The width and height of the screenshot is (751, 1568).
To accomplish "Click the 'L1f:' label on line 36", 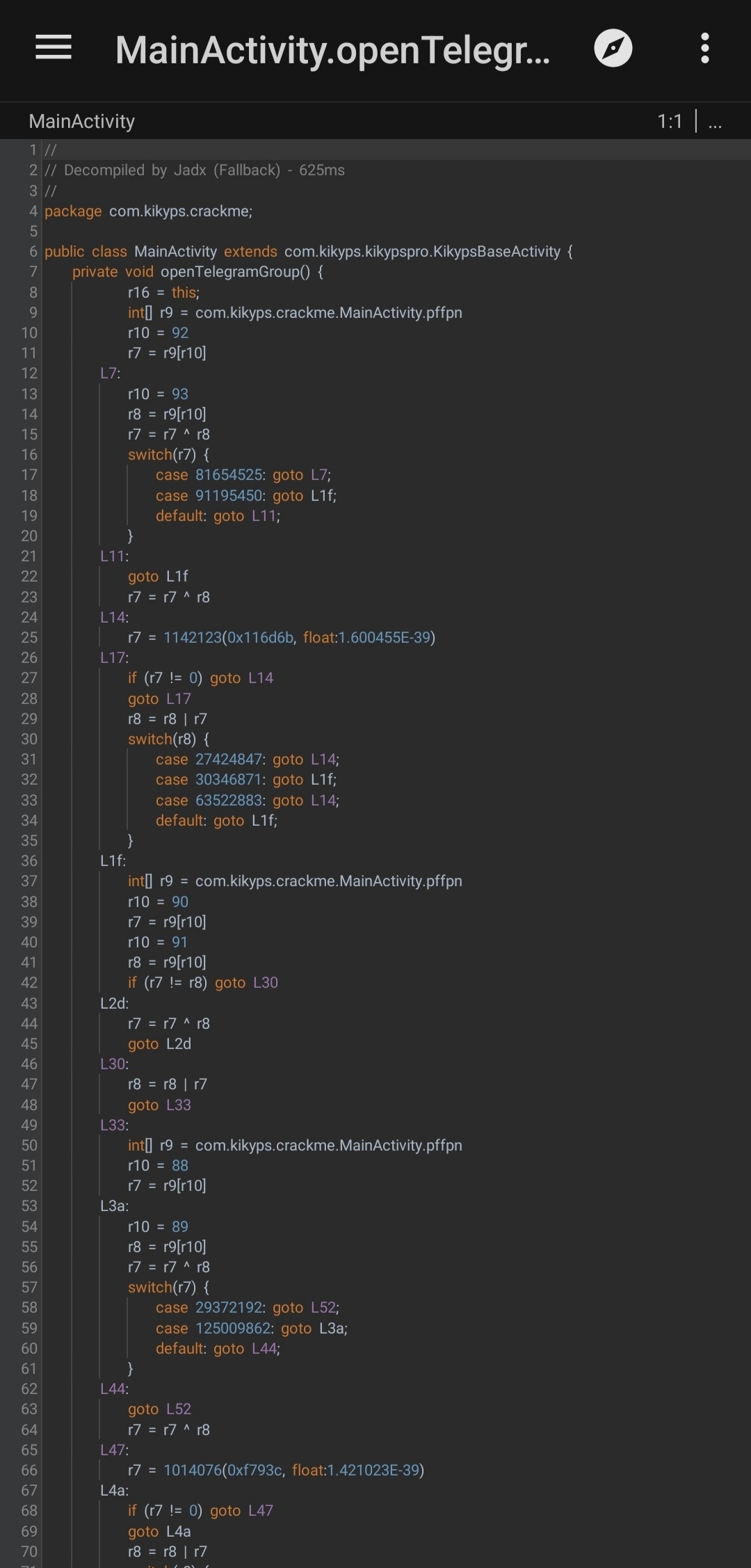I will click(x=113, y=861).
